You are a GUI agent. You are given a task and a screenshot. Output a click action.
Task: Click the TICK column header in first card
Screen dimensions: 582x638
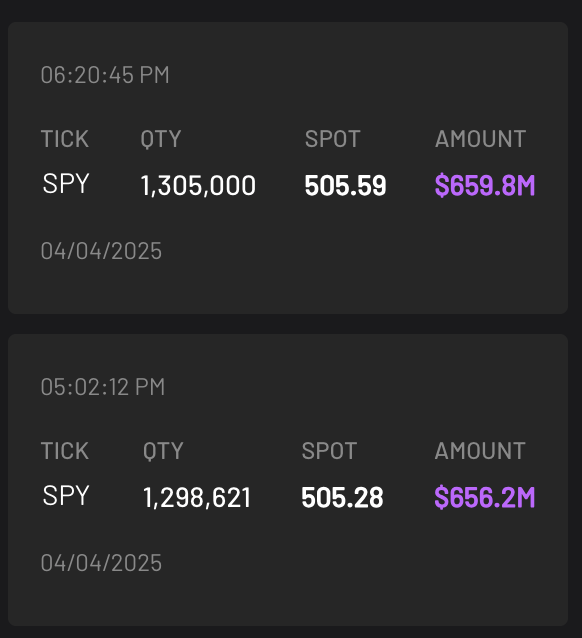point(65,139)
